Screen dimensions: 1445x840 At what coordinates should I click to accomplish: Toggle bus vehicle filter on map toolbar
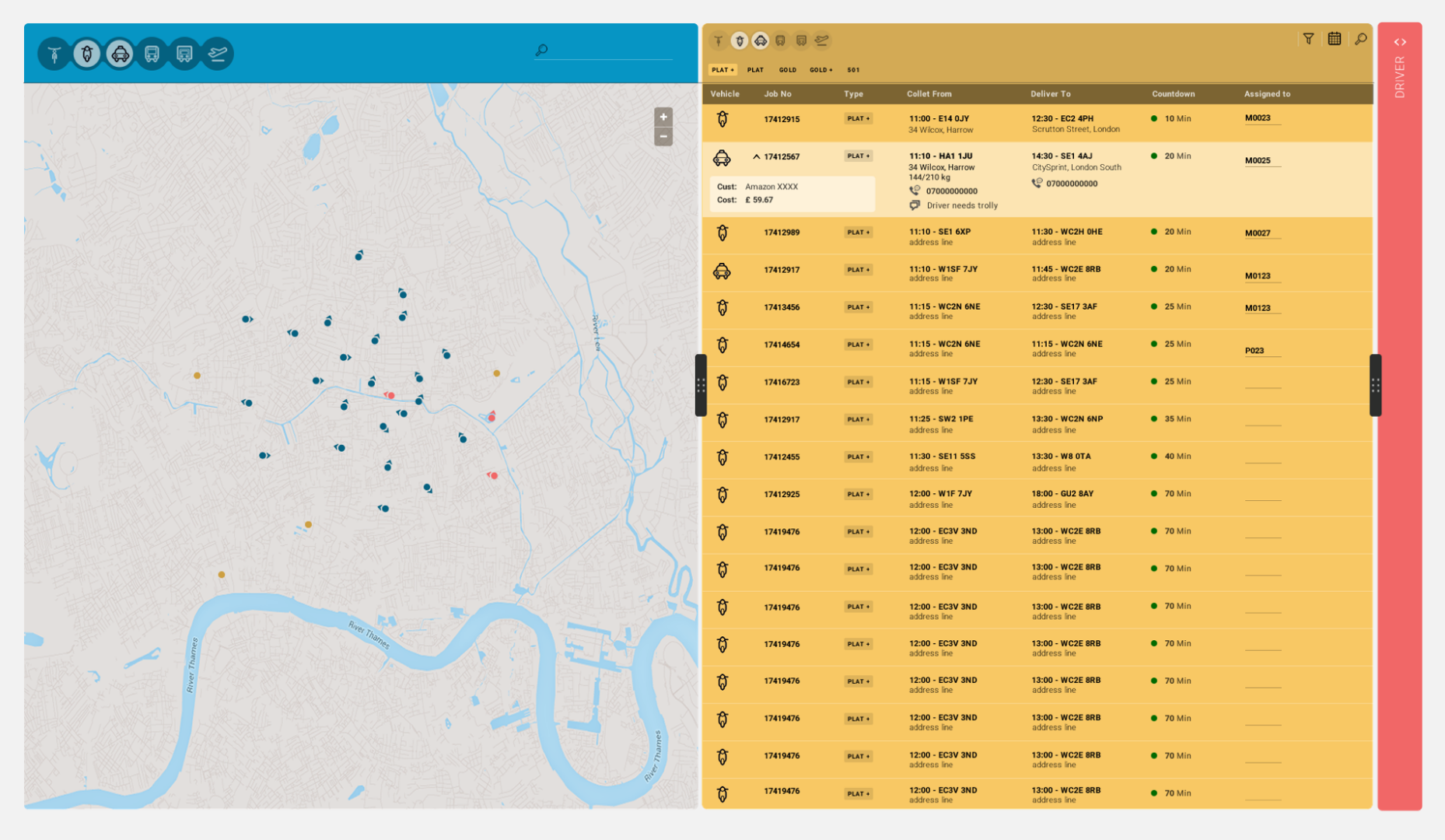click(152, 54)
